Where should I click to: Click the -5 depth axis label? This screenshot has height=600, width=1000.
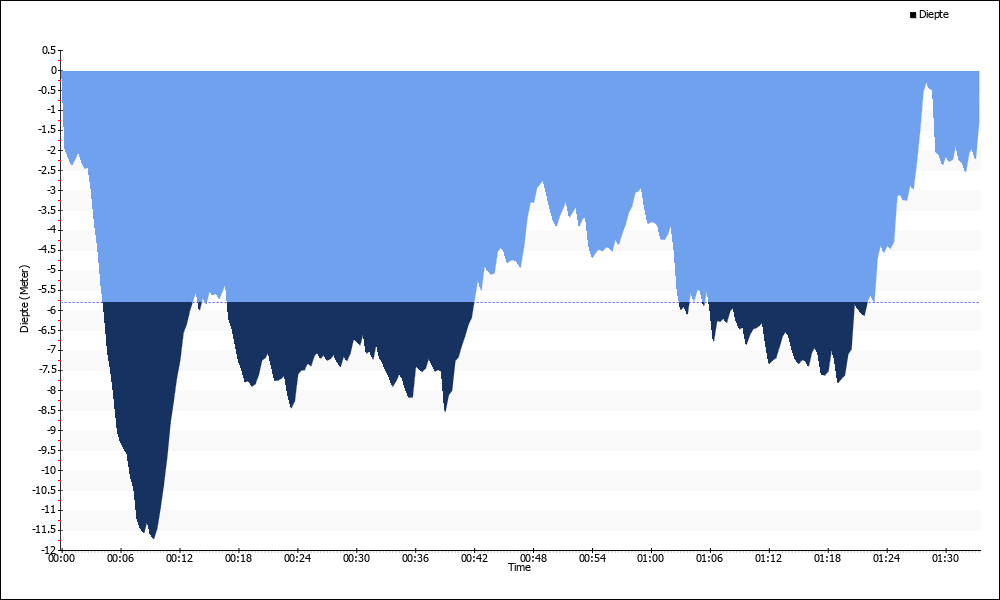[x=51, y=270]
